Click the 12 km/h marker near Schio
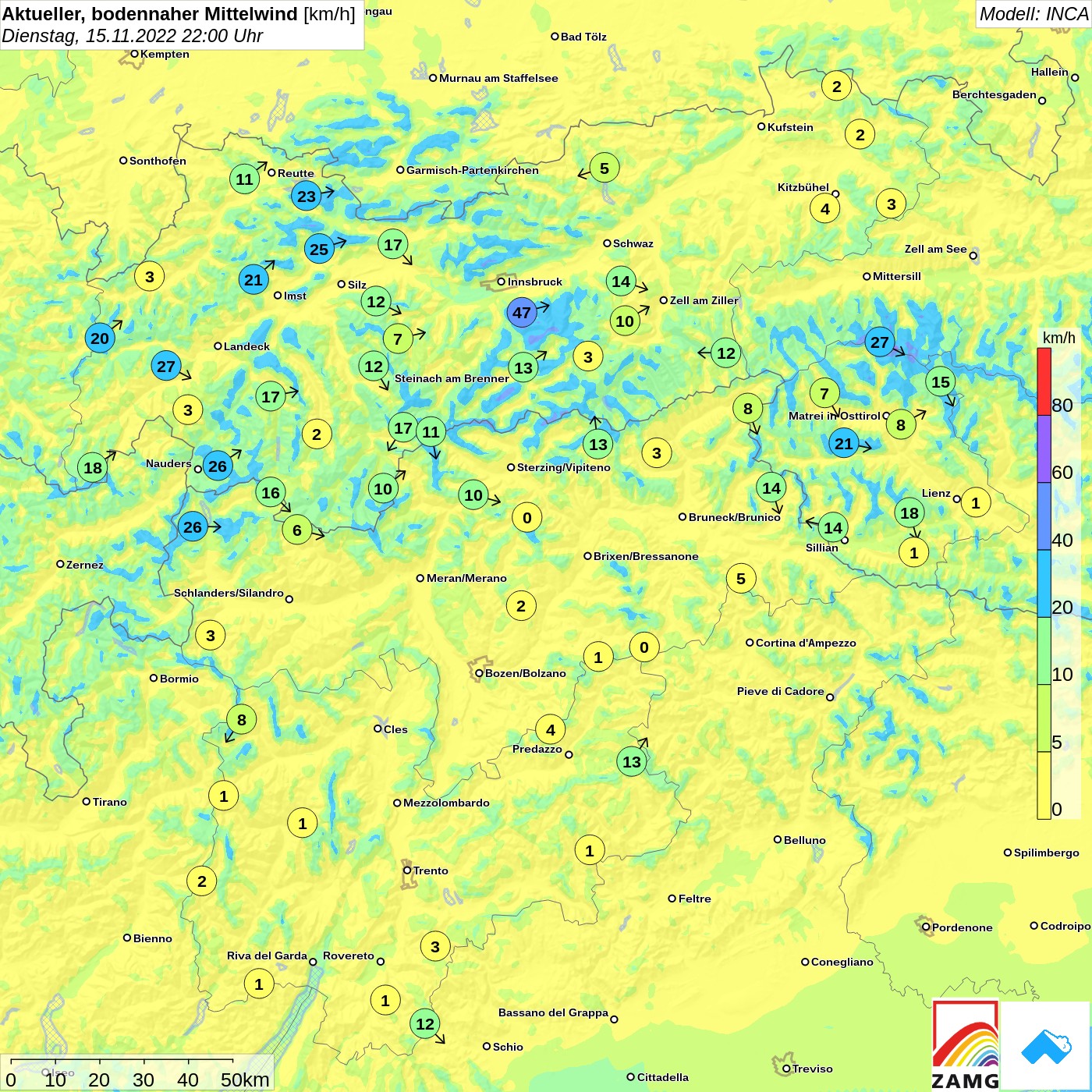This screenshot has height=1092, width=1092. click(425, 1023)
